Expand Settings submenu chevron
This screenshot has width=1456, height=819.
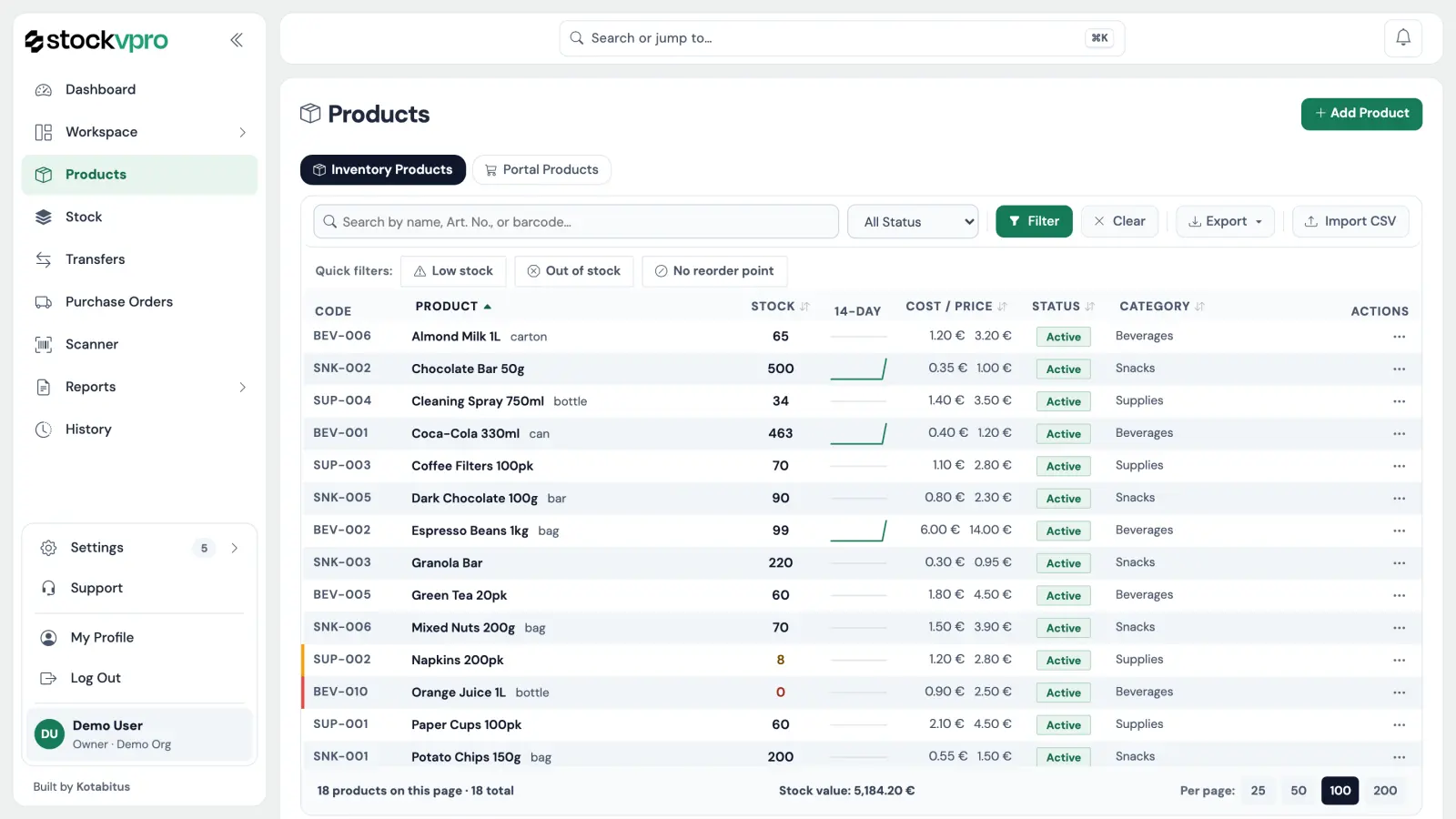[x=234, y=548]
